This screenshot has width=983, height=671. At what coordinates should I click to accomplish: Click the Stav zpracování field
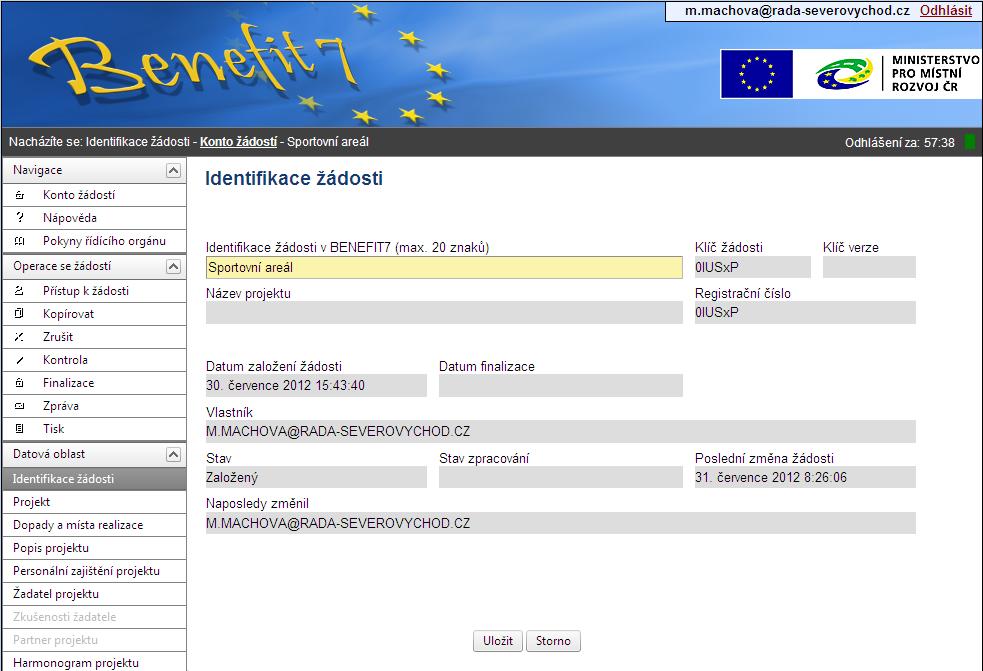click(560, 478)
